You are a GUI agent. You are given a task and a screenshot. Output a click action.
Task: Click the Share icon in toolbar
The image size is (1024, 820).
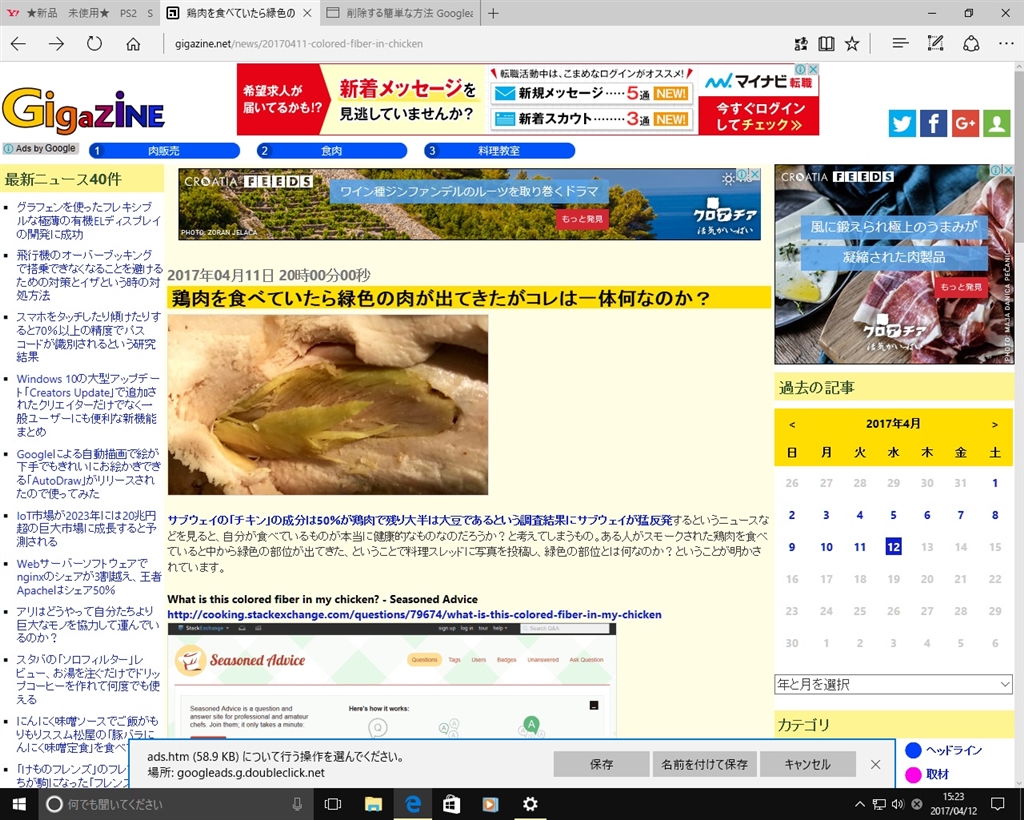[971, 44]
